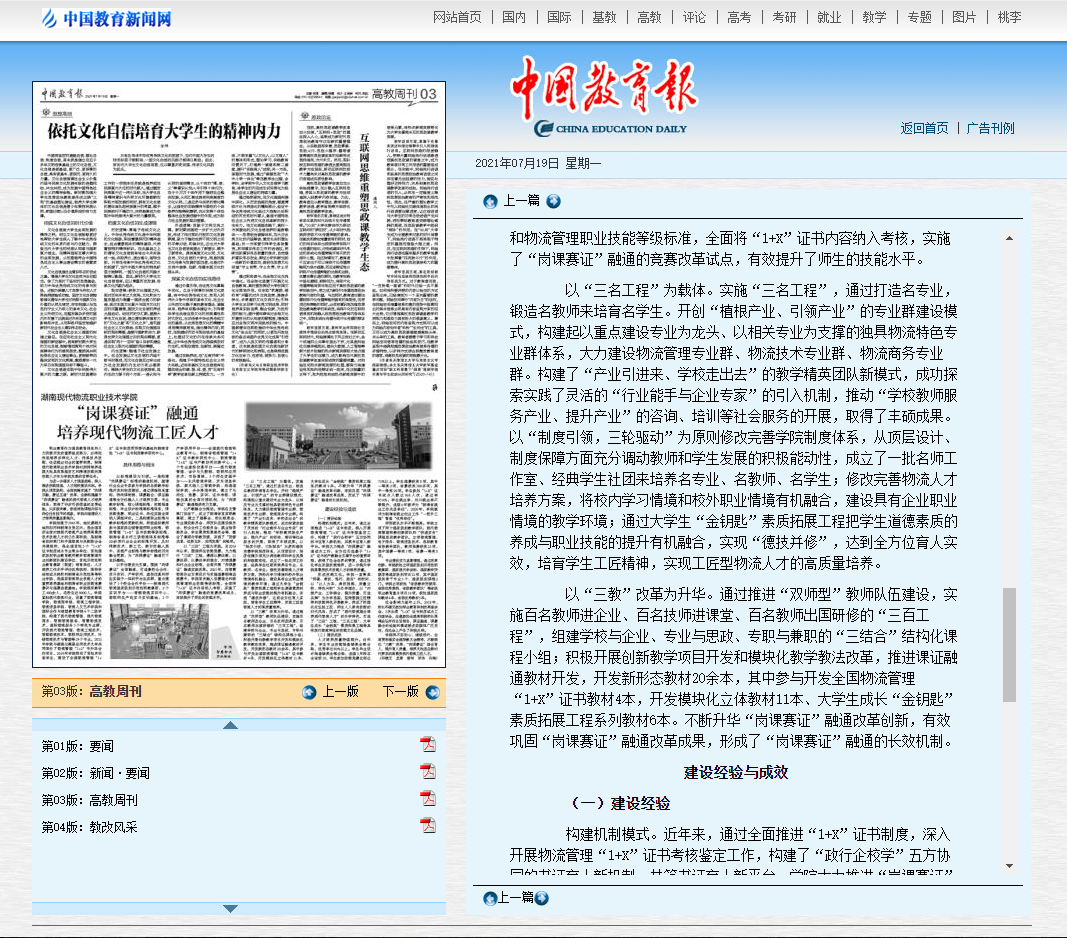Open 国内 navigation item
This screenshot has height=938, width=1067.
point(514,17)
